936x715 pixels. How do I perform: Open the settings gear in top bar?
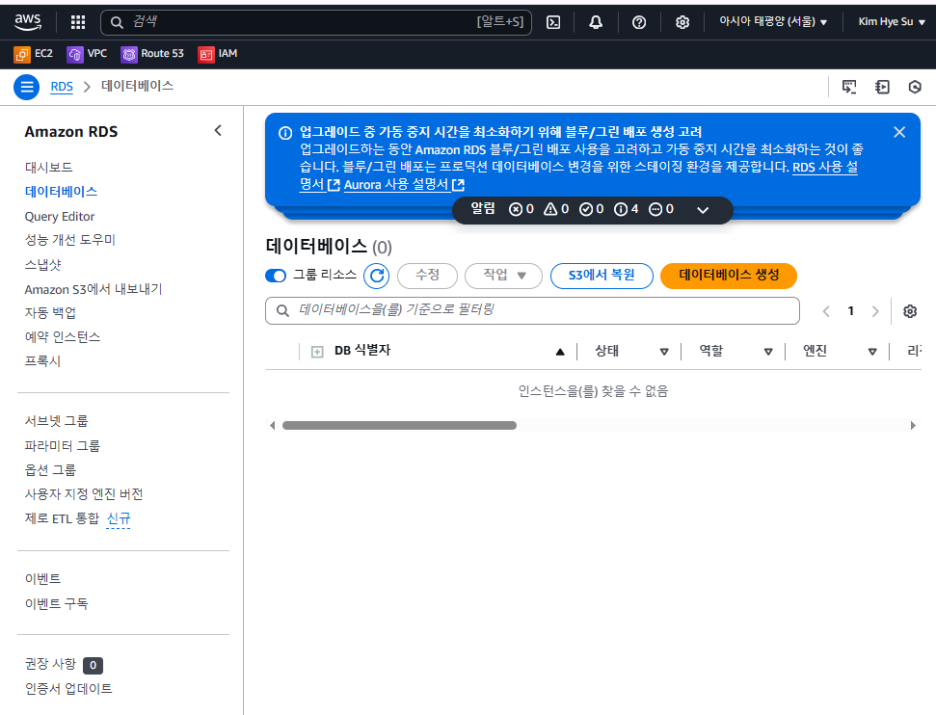(682, 22)
